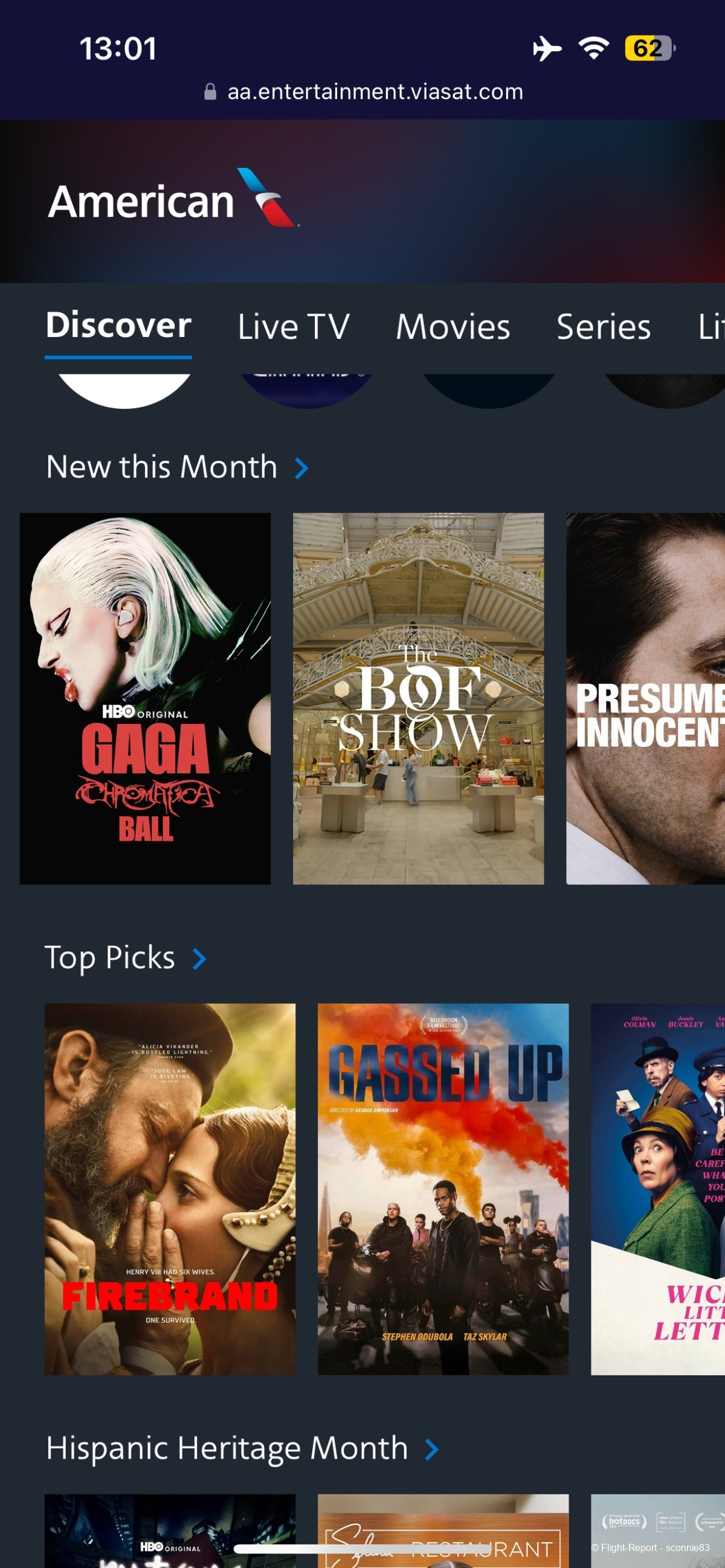Open the Gaga Chromatica Ball poster

click(145, 699)
